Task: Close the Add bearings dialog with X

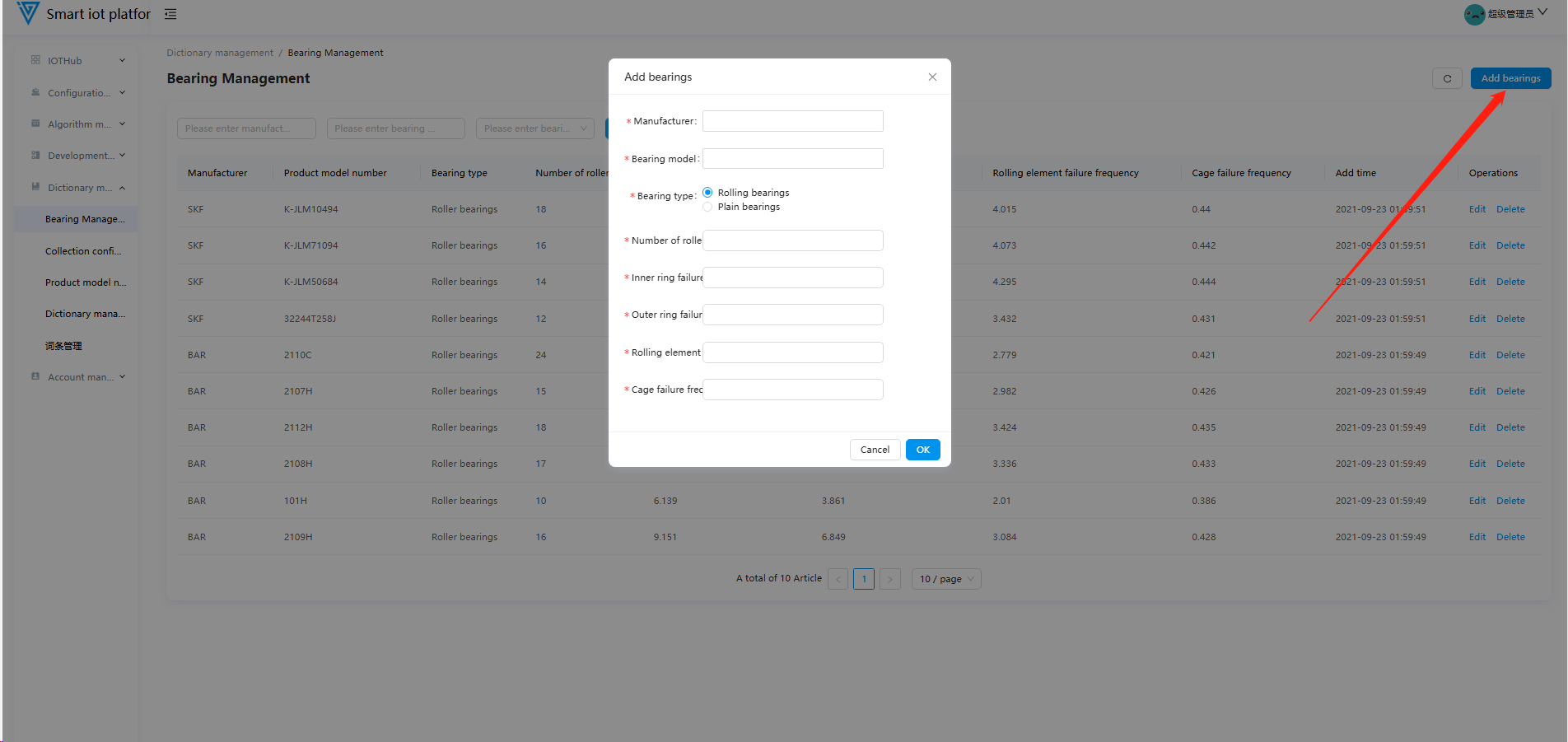Action: pyautogui.click(x=932, y=77)
